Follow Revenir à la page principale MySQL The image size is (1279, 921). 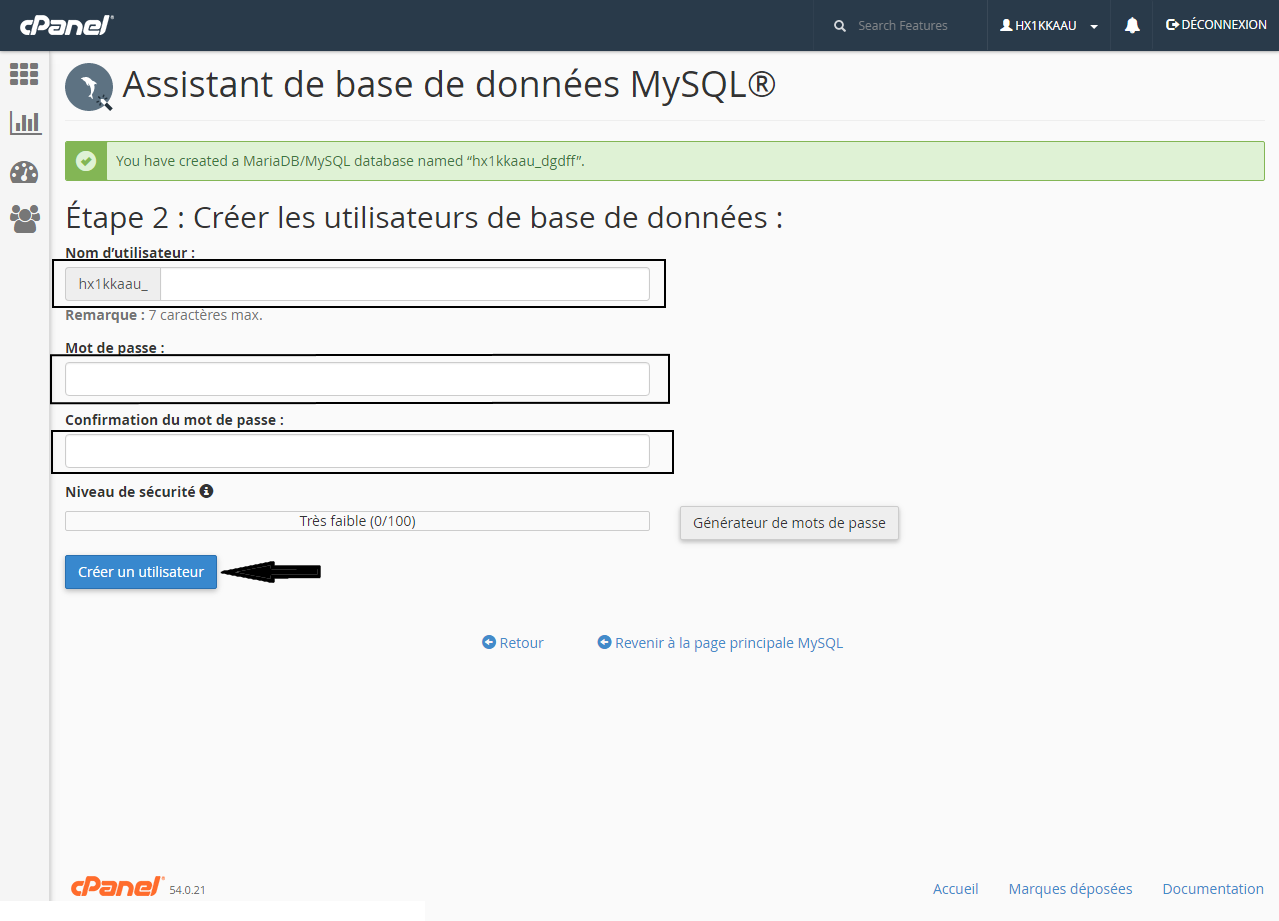point(720,643)
